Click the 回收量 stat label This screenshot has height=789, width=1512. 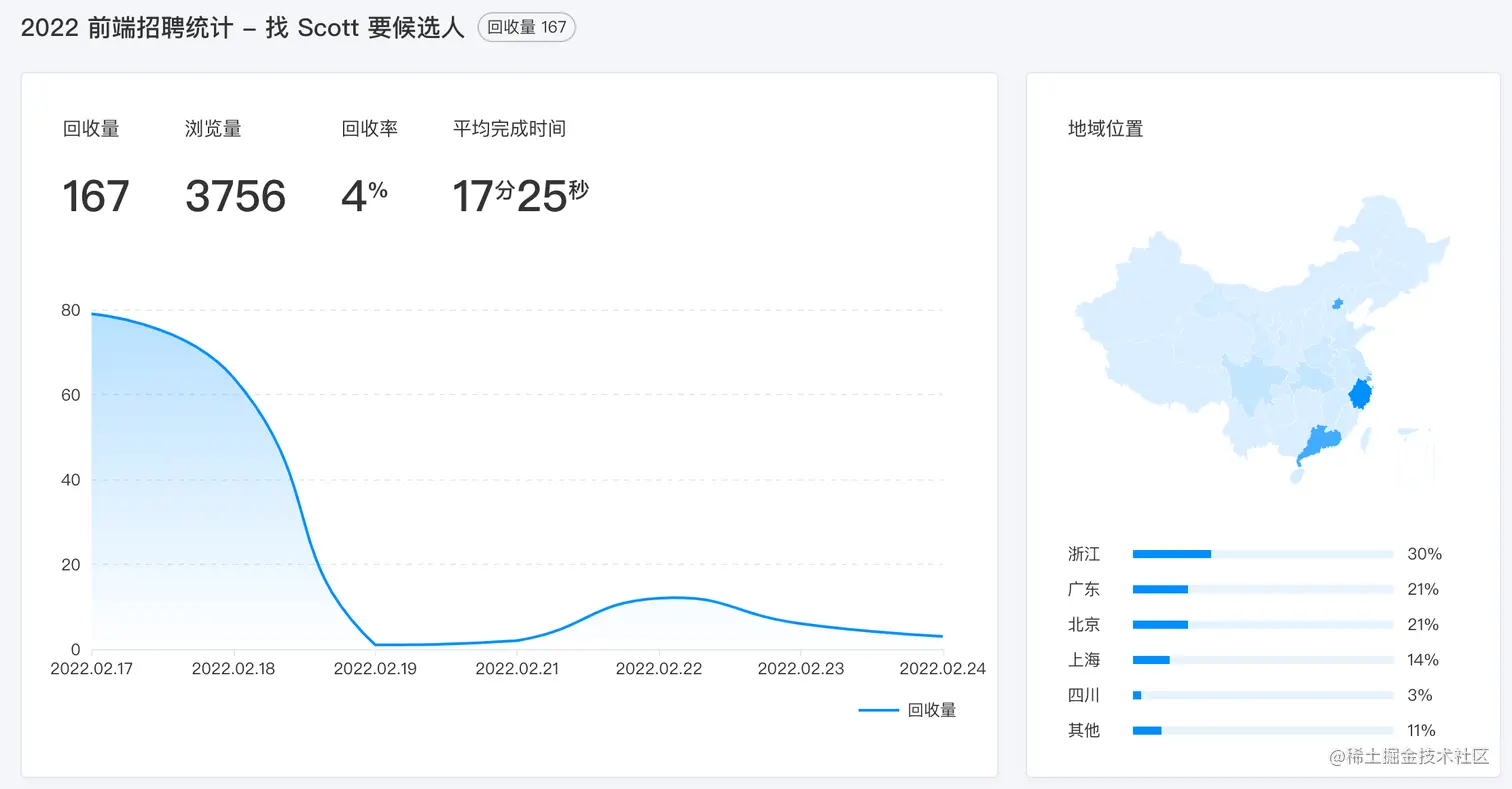point(91,128)
